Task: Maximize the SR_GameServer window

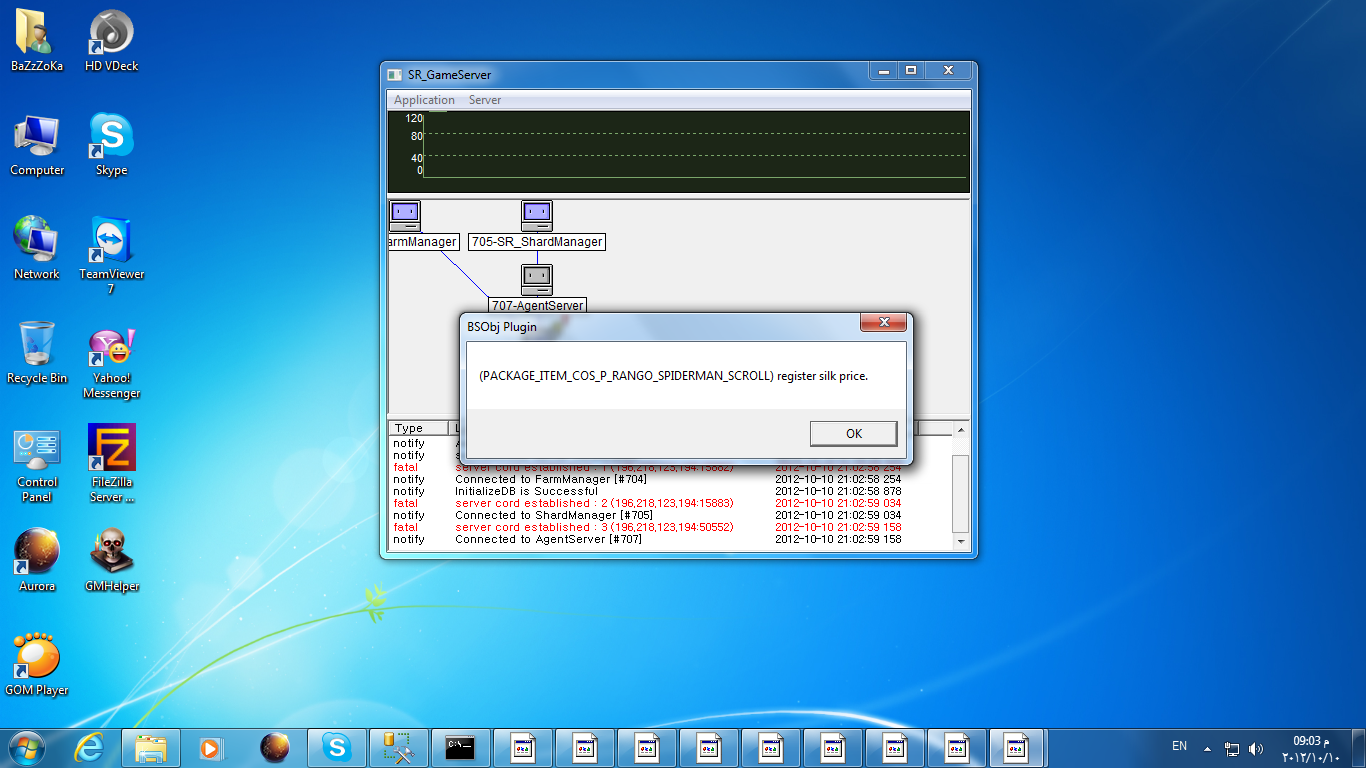Action: click(x=911, y=71)
